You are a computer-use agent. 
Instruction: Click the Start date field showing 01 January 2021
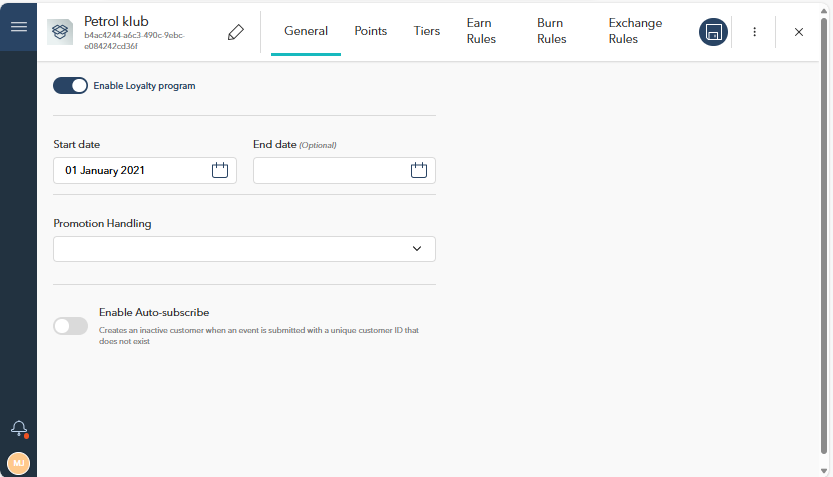144,171
